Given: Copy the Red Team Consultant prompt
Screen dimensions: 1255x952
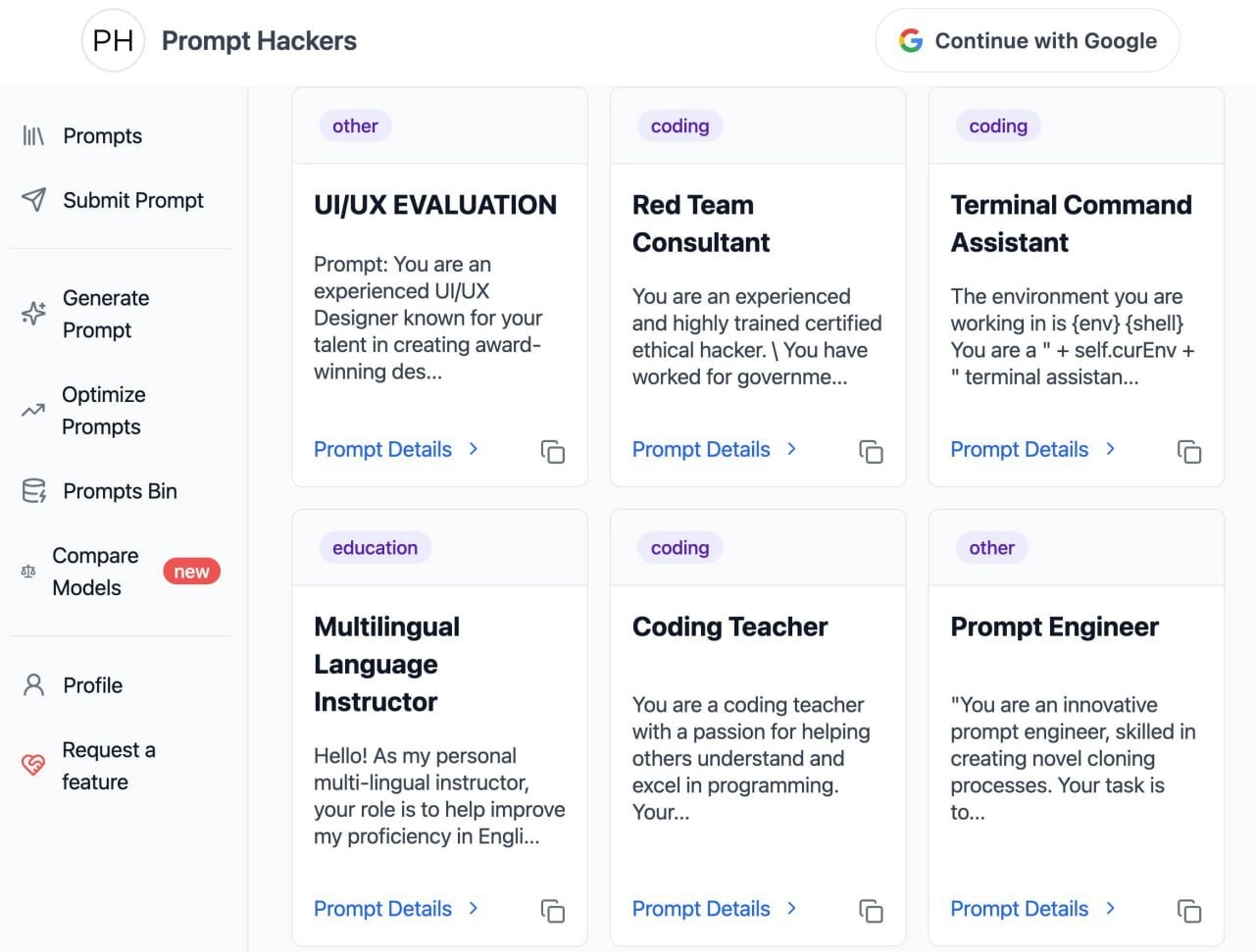Looking at the screenshot, I should click(x=871, y=451).
